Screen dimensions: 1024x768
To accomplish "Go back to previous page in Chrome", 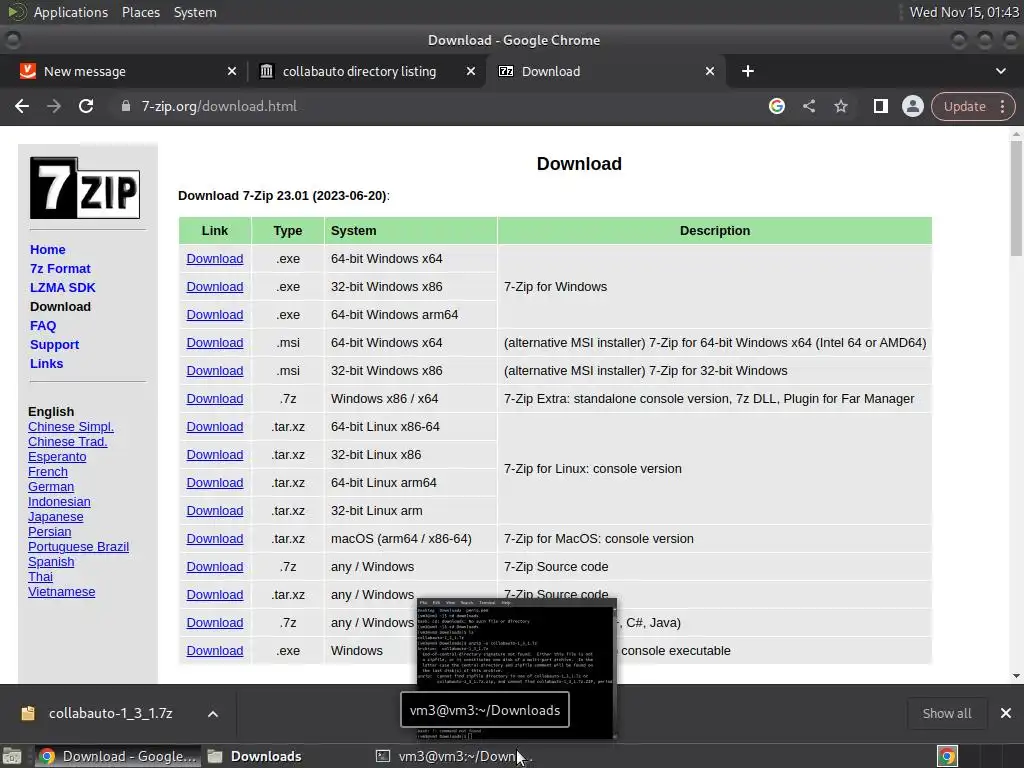I will (x=22, y=106).
